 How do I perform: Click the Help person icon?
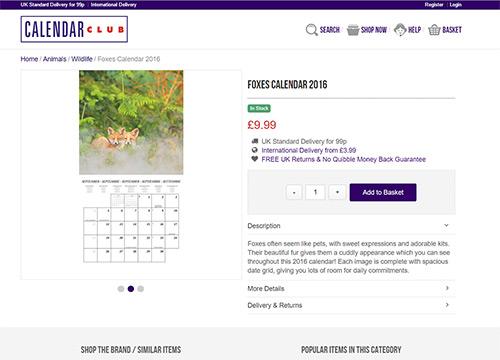400,30
